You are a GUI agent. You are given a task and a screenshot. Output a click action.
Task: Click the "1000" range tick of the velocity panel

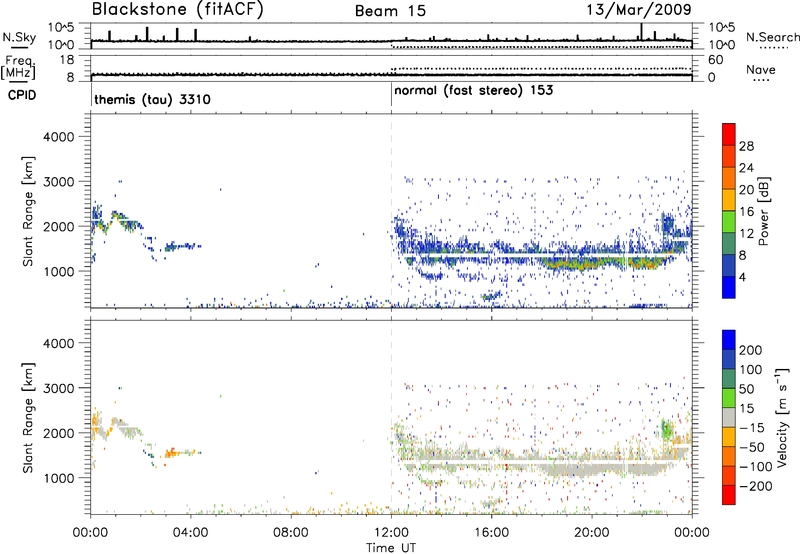58,478
